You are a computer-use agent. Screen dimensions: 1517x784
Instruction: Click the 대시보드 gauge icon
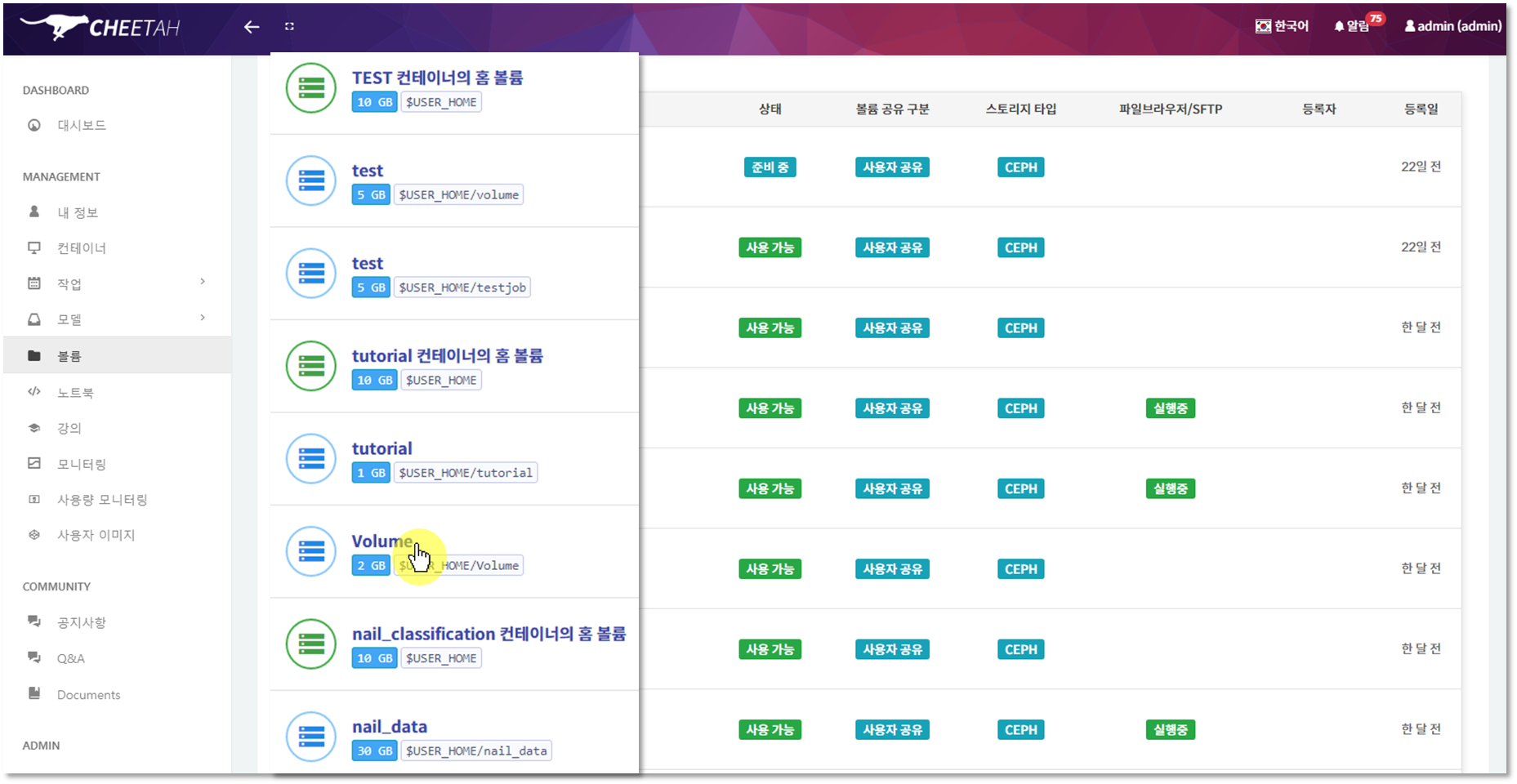(x=34, y=125)
